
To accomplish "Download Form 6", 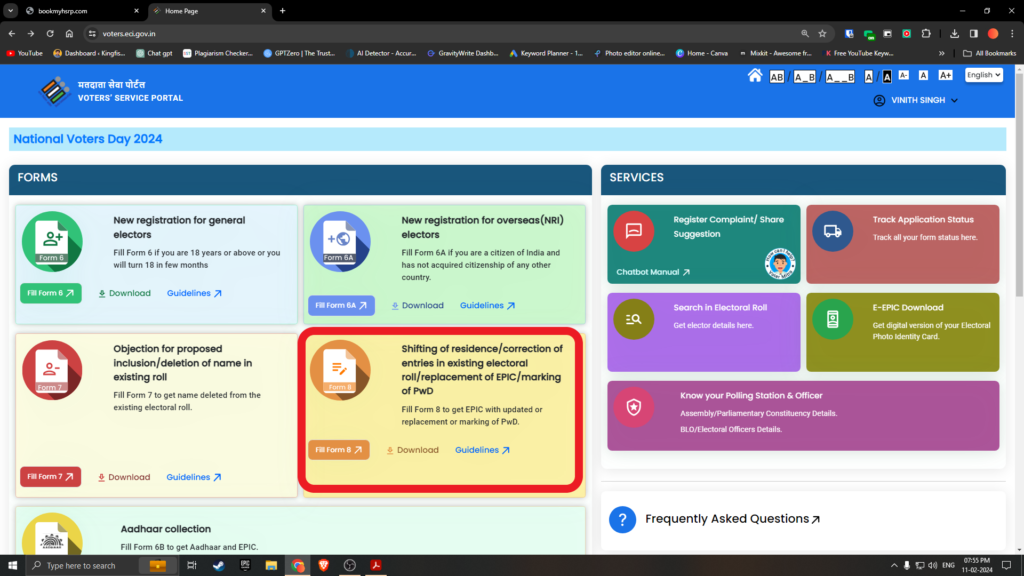I will click(x=124, y=293).
